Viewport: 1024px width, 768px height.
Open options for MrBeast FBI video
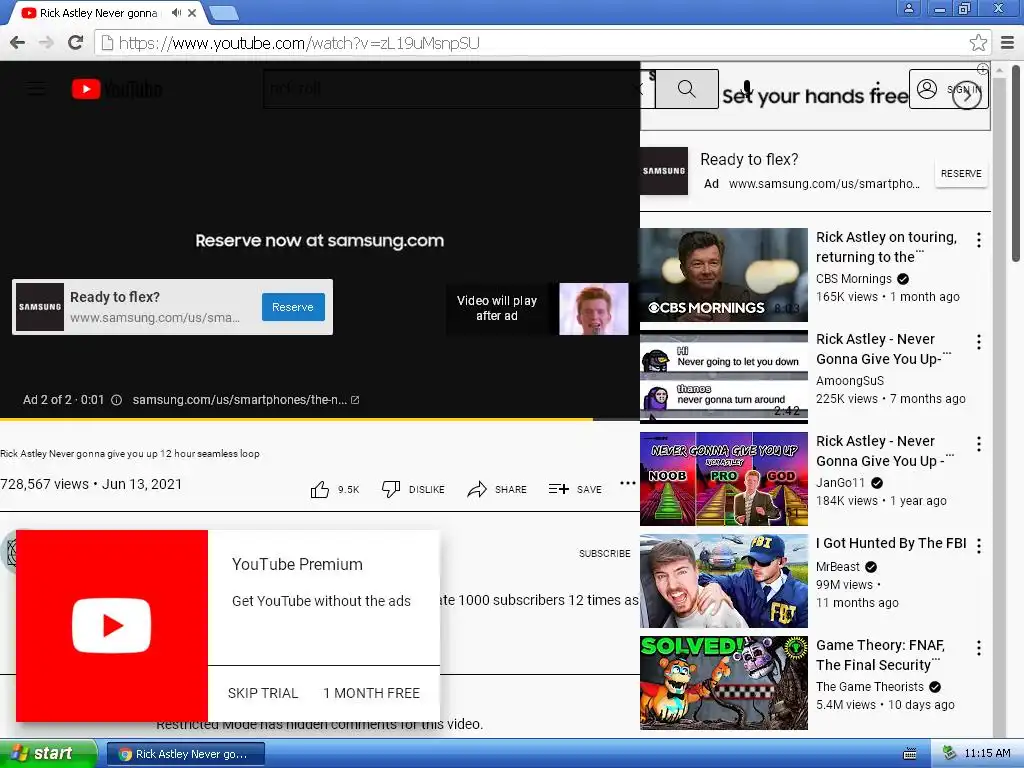pos(978,546)
